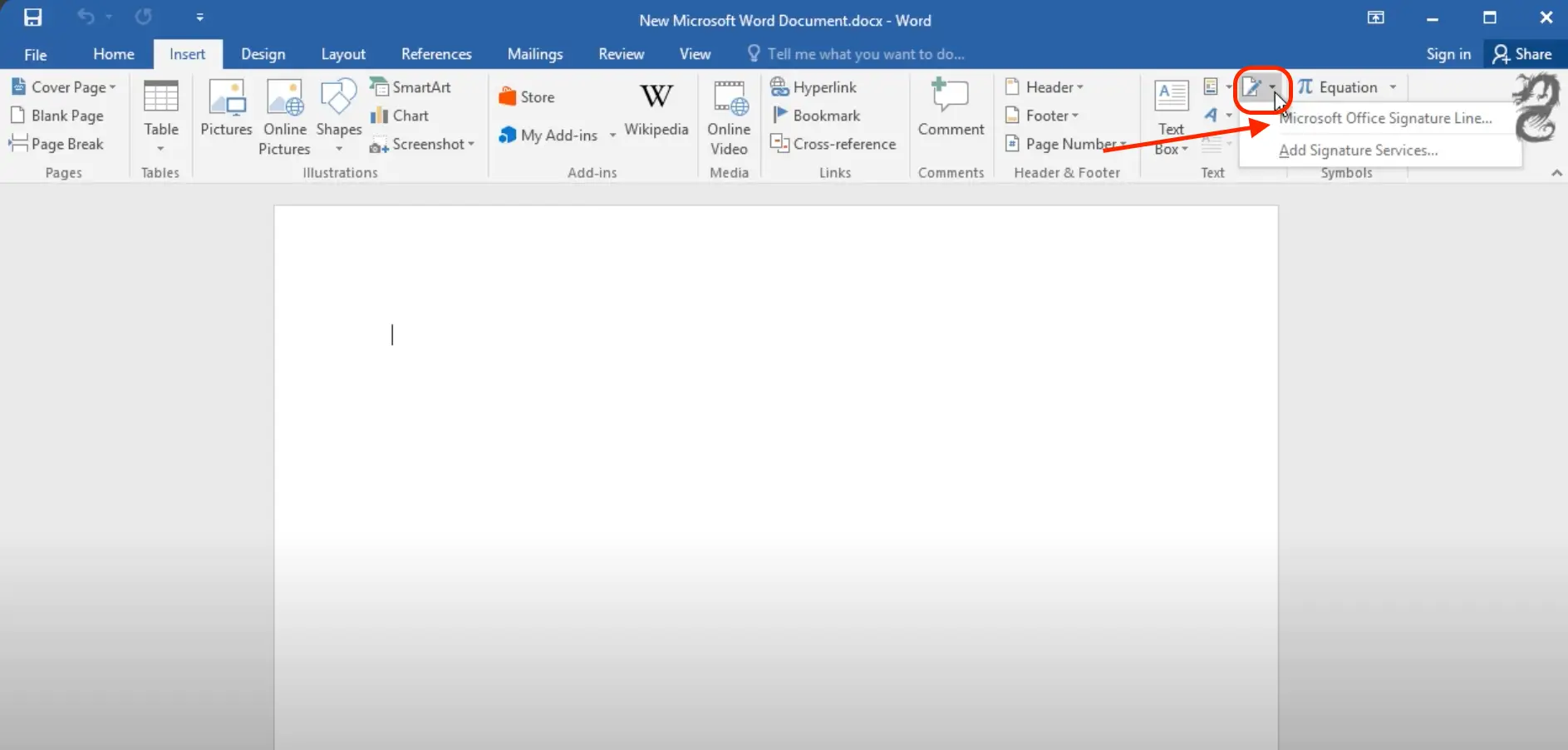The width and height of the screenshot is (1568, 750).
Task: Click the Signature Line pen icon
Action: (x=1252, y=87)
